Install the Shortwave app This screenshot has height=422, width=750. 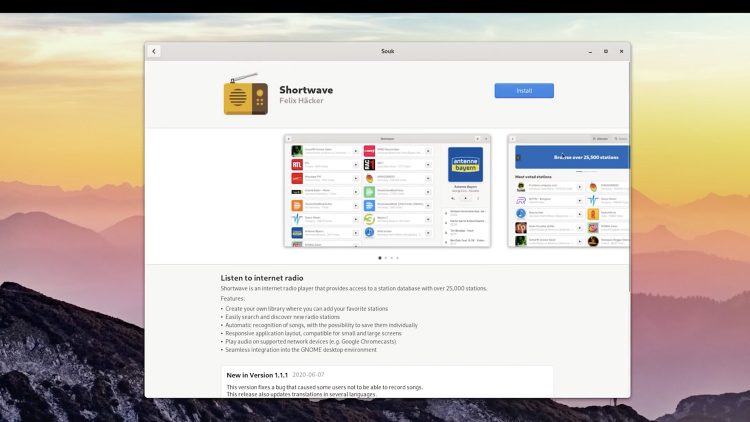524,90
